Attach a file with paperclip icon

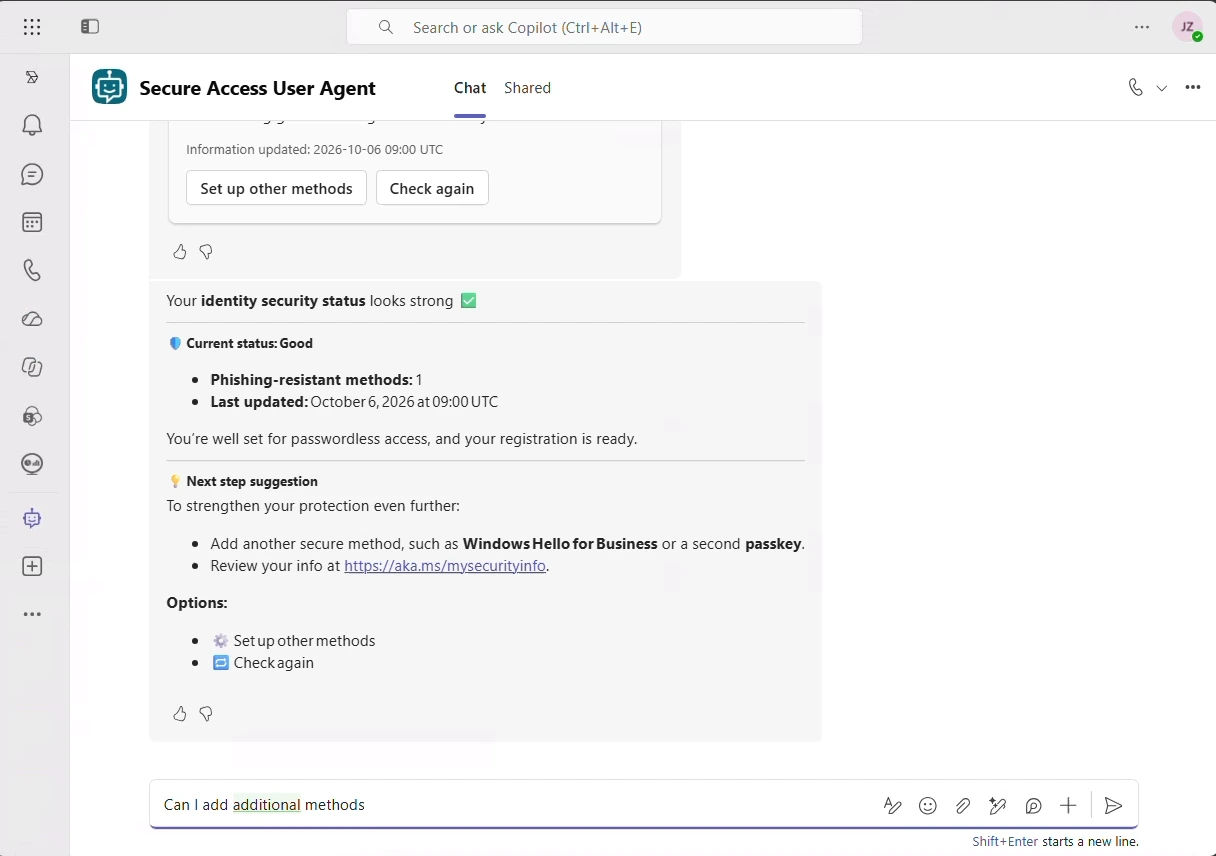click(x=963, y=805)
